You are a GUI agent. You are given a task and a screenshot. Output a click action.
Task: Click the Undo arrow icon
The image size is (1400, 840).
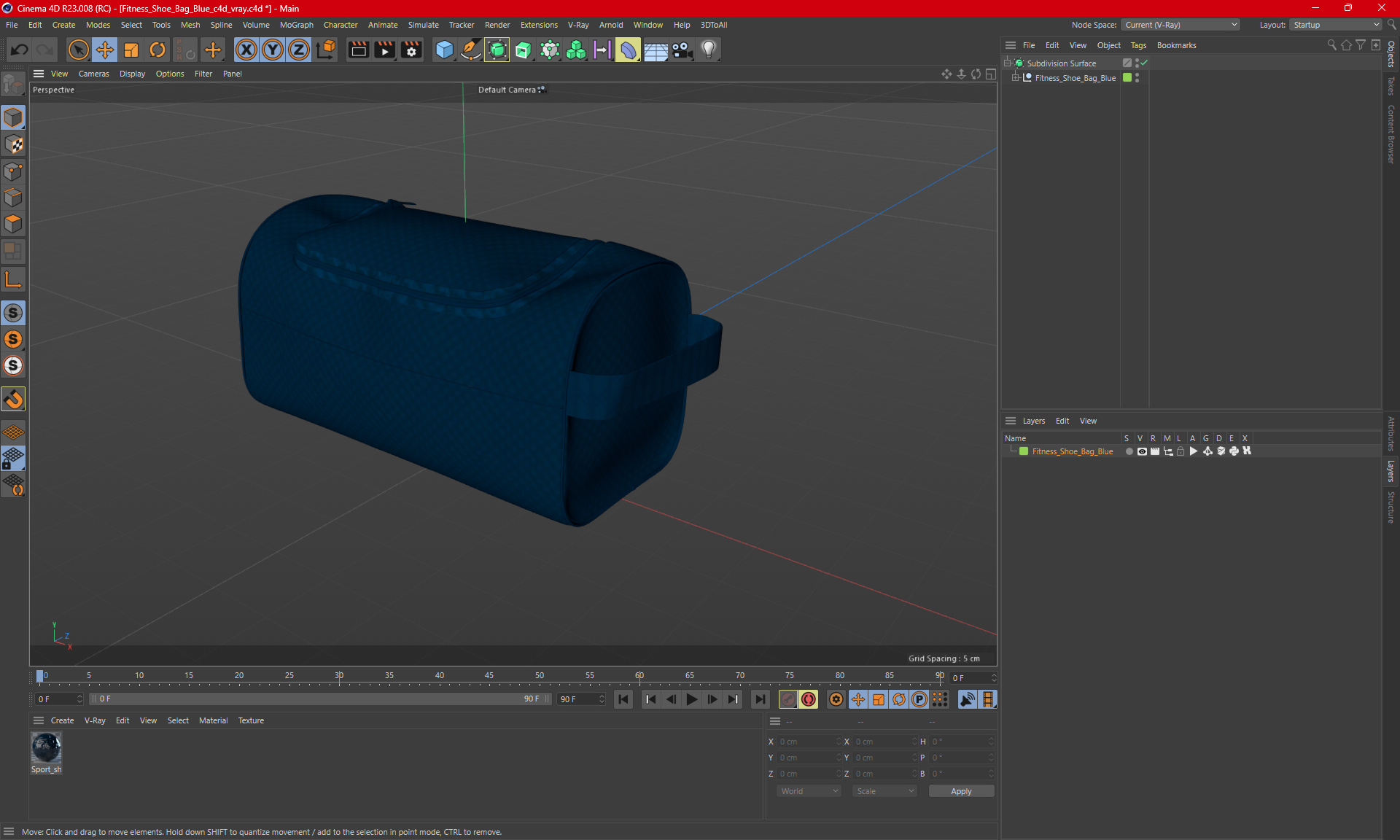tap(20, 50)
